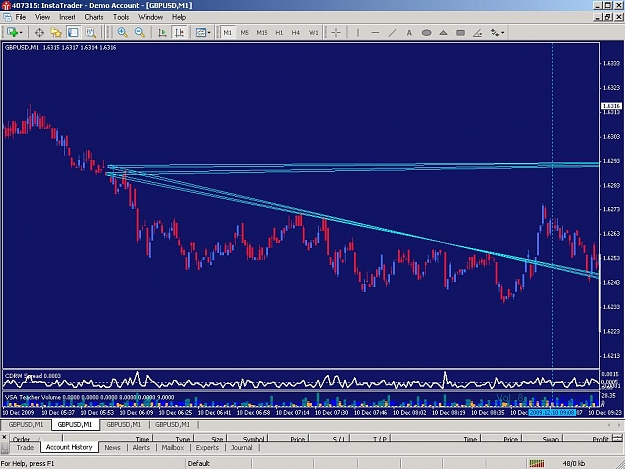Toggle Chart Shift button
The image size is (625, 469).
tap(179, 32)
